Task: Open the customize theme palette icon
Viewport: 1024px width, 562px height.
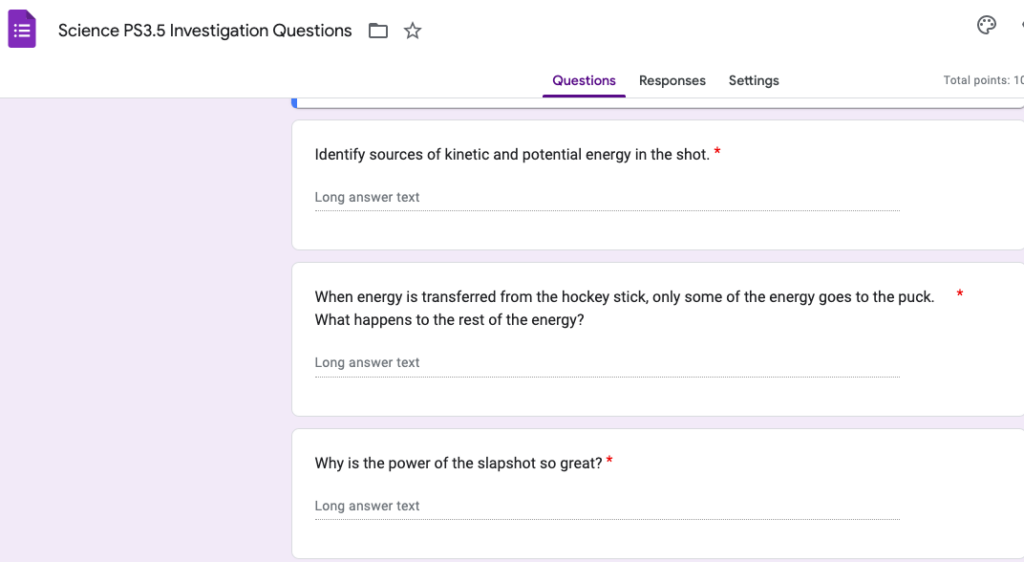Action: pos(986,26)
